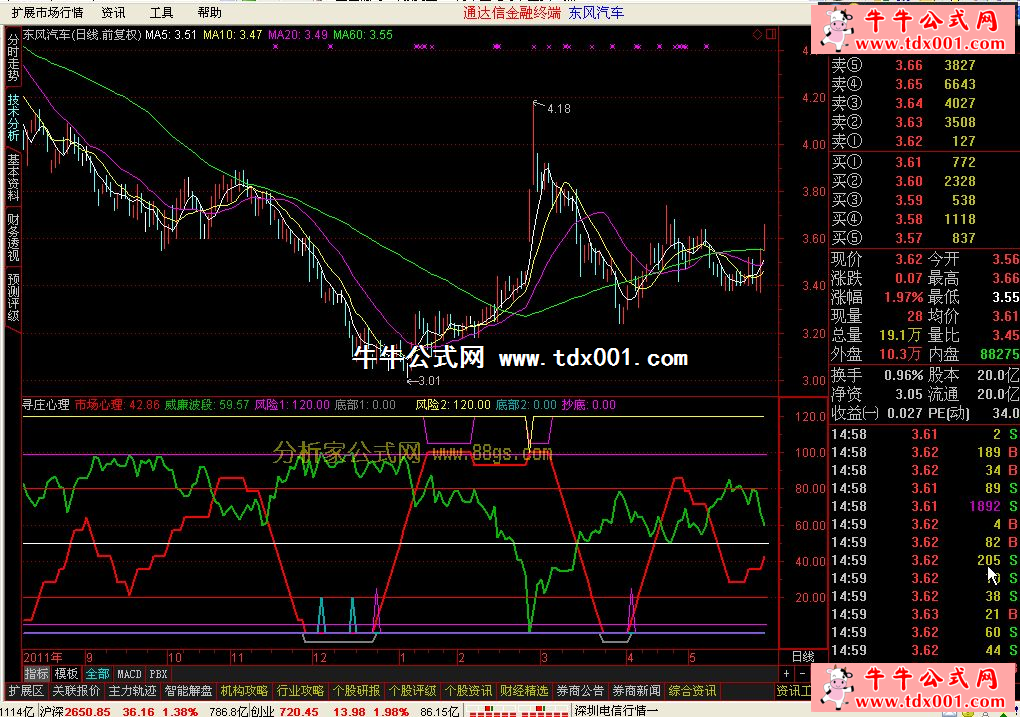Screen dimensions: 1020x717
Task: Click the red-green market breadth indicator in status bar
Action: [x=518, y=711]
